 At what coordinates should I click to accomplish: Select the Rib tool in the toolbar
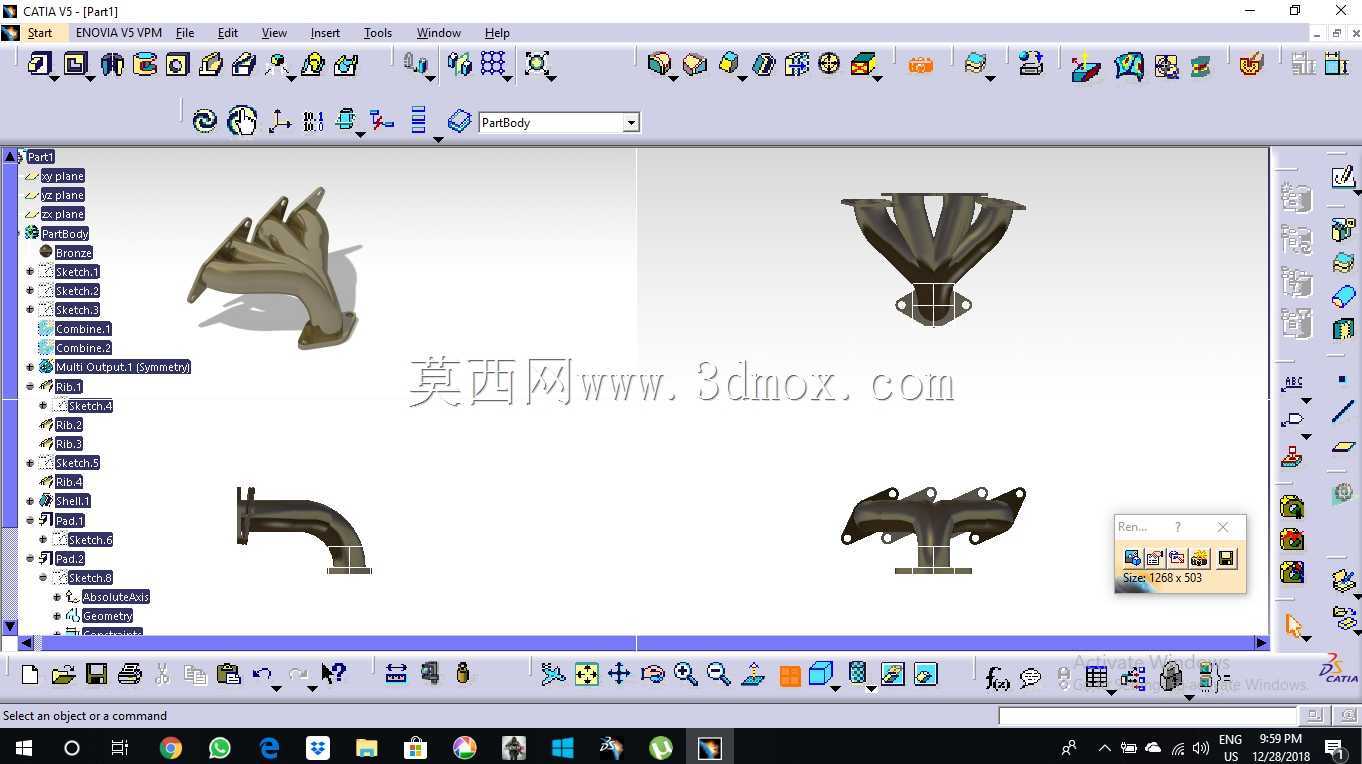coord(211,65)
